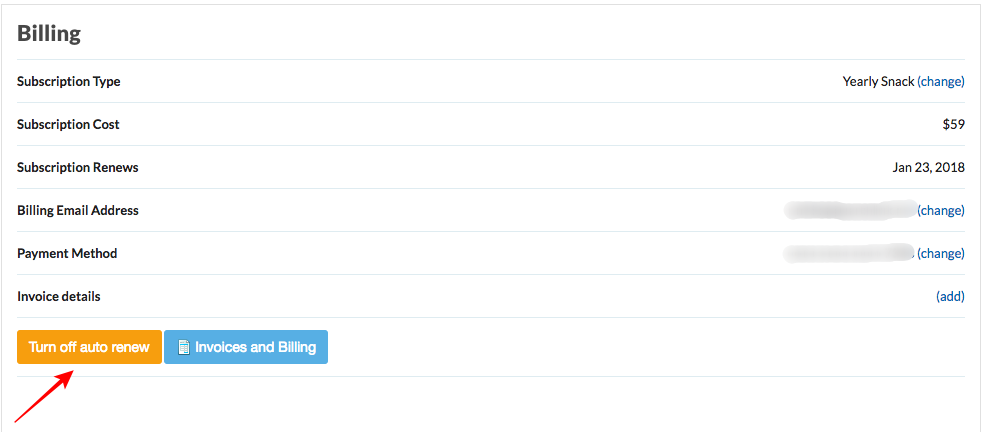This screenshot has height=432, width=981.
Task: Select the Subscription Type label
Action: coord(69,81)
